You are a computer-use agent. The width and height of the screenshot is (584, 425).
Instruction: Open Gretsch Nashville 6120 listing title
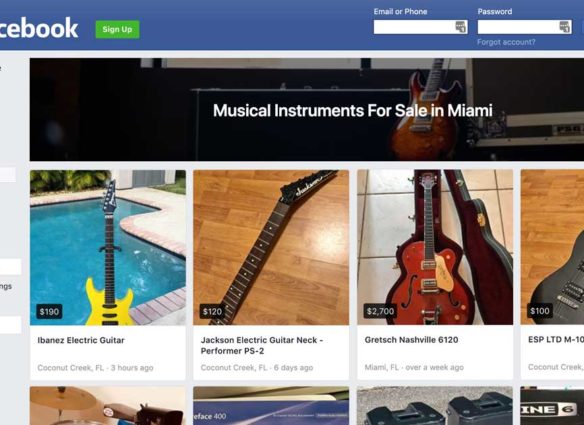(x=411, y=340)
